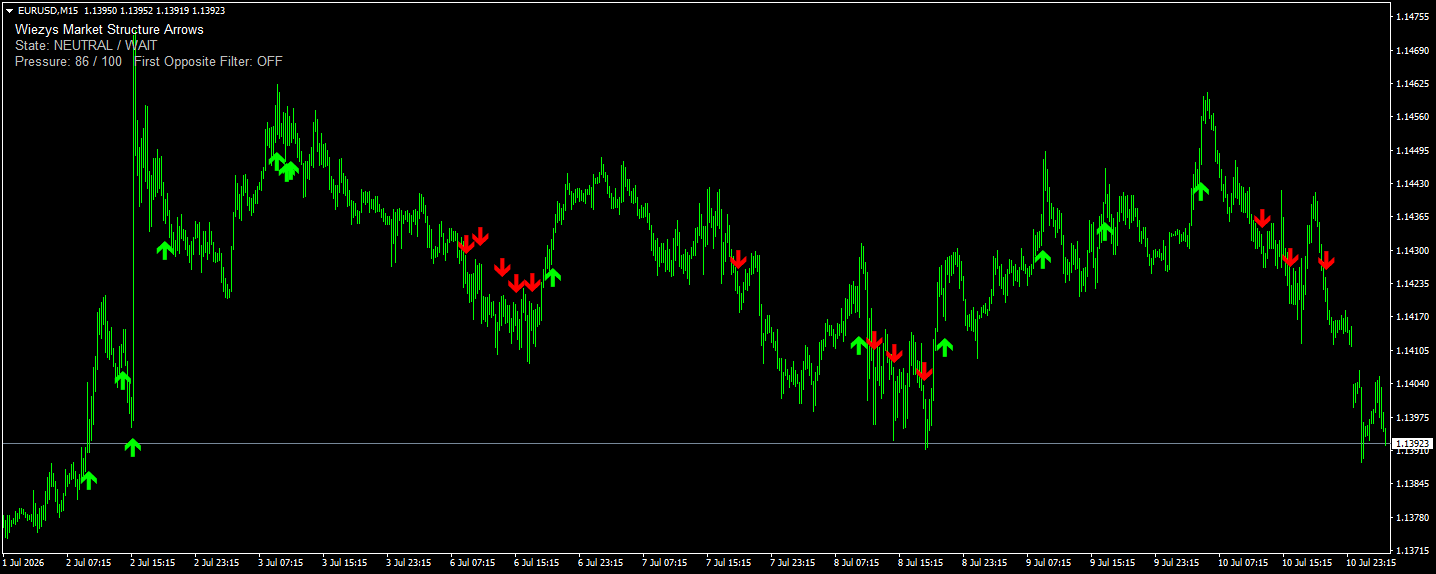Screen dimensions: 1436x574
Task: Click the 8 Jul 07:15 time label
Action: (857, 563)
